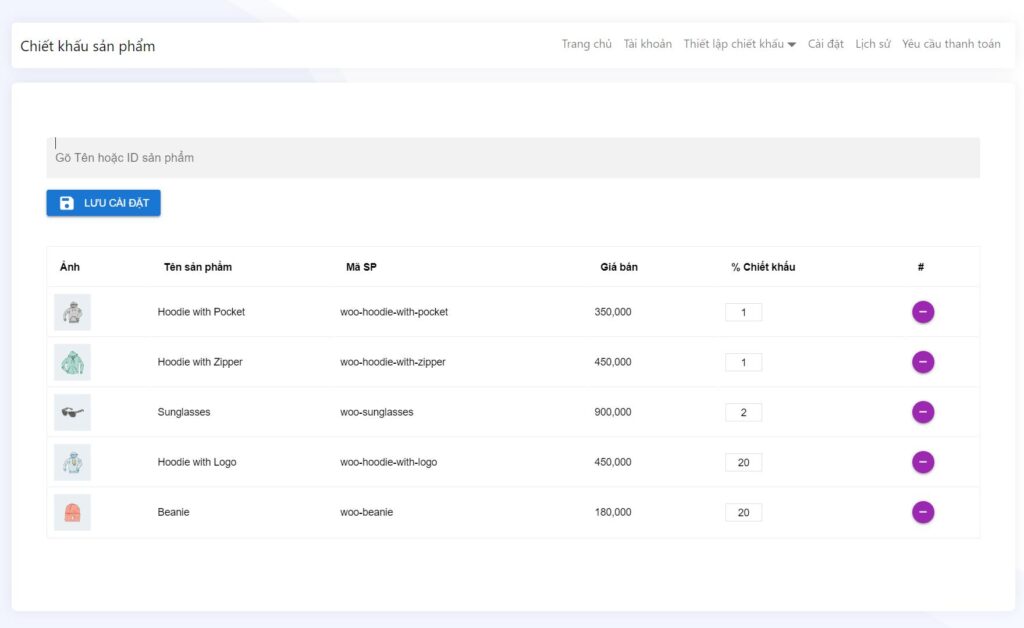Remove Hoodie with Pocket using minus icon
The image size is (1024, 628).
coord(922,312)
